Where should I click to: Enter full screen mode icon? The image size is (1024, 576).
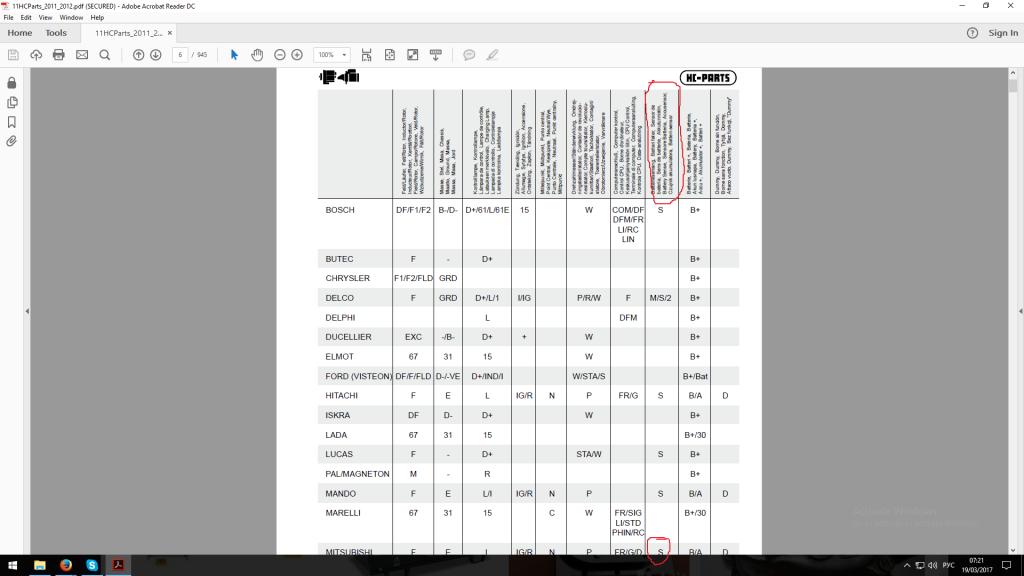tap(413, 55)
